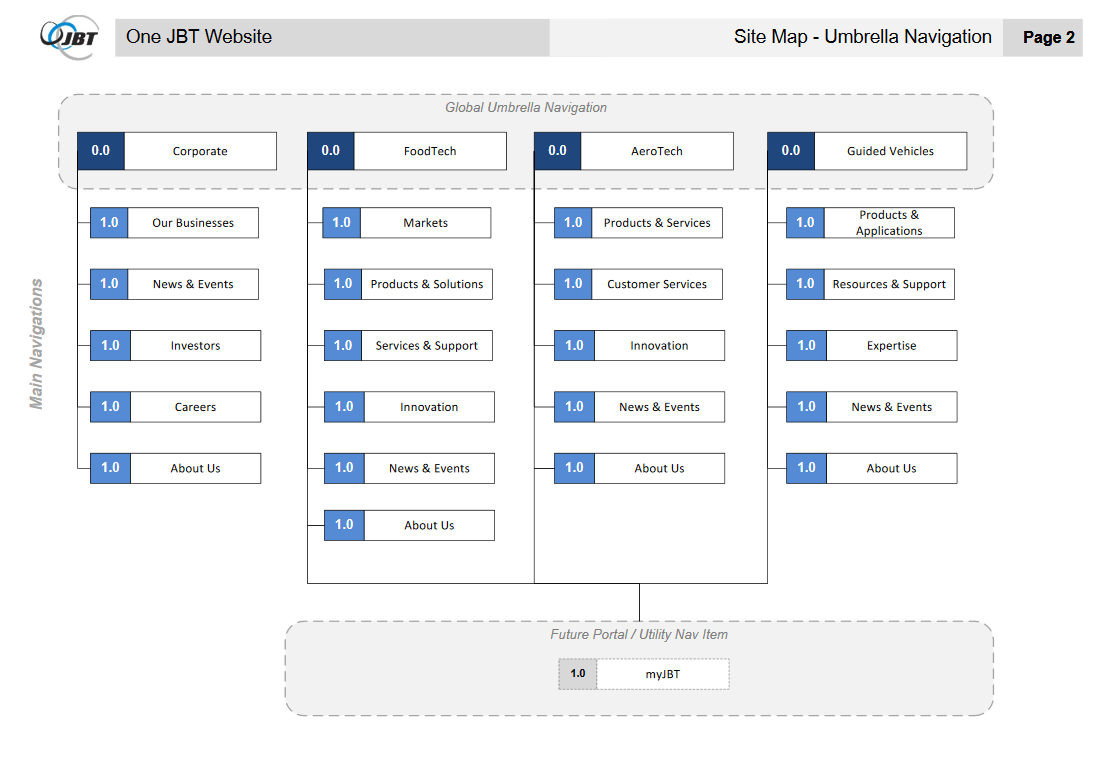Click the "Investors" node

[176, 345]
